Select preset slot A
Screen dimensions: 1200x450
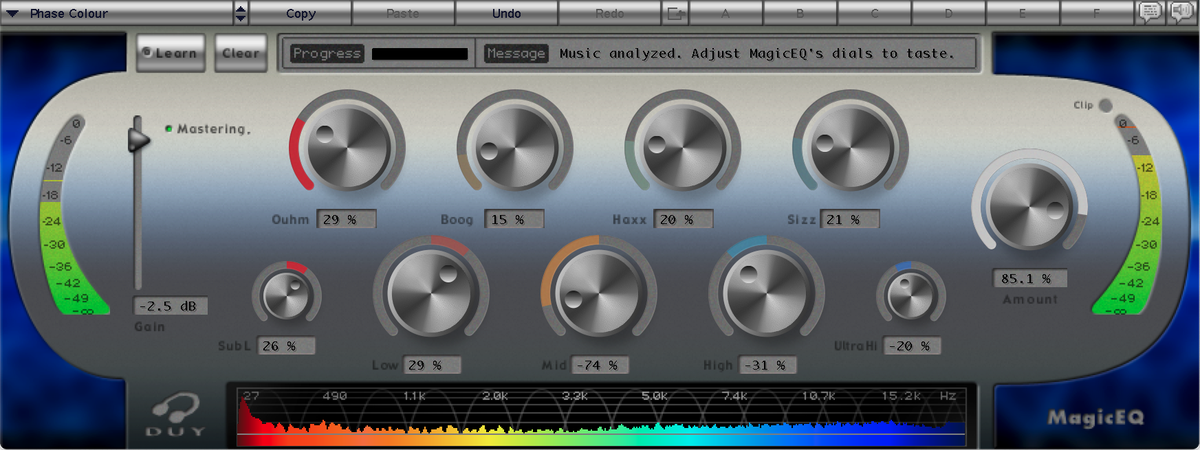click(727, 14)
